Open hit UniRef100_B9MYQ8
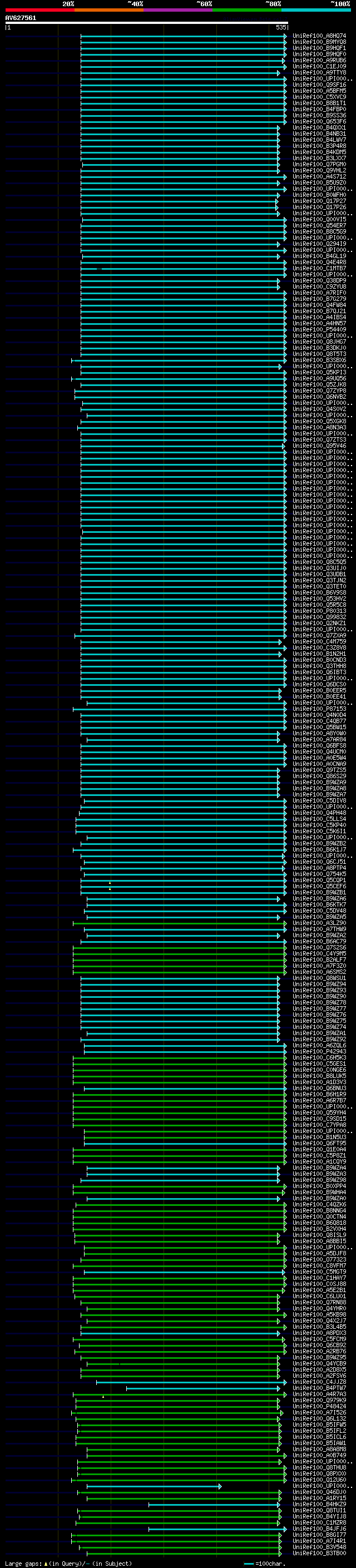Screen dimensions: 356x1568 coord(319,42)
